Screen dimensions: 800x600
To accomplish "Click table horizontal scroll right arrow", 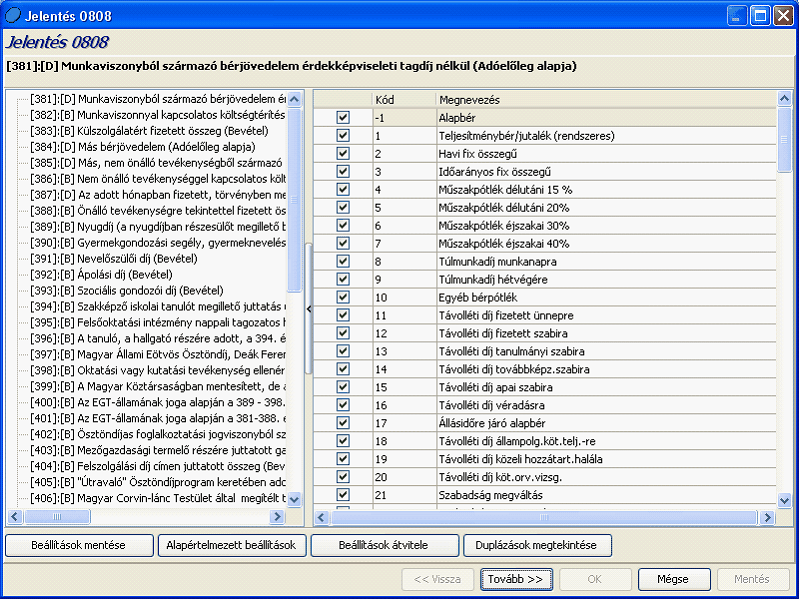I will click(x=767, y=518).
